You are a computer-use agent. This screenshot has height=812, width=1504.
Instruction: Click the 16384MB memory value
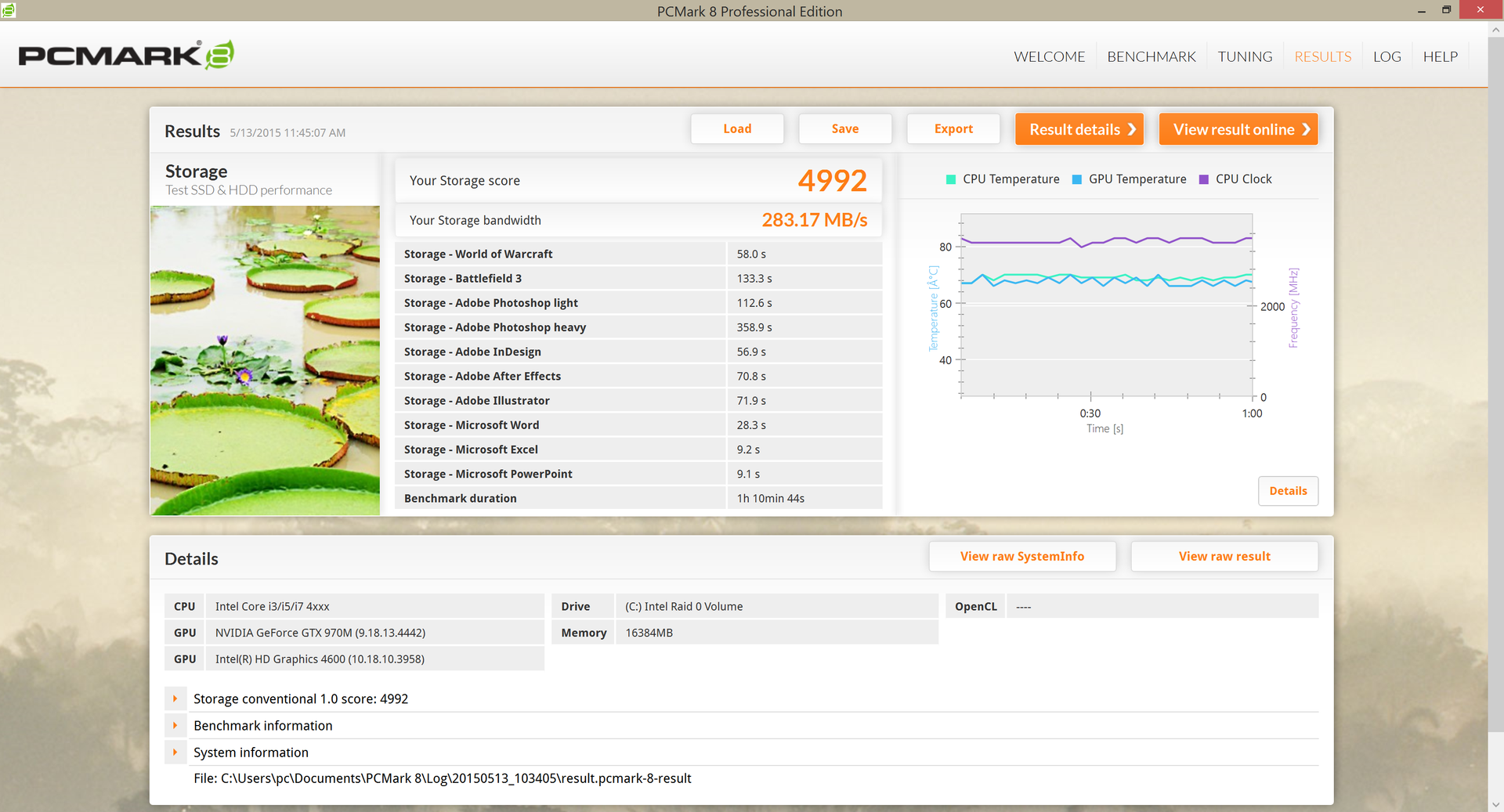click(777, 633)
